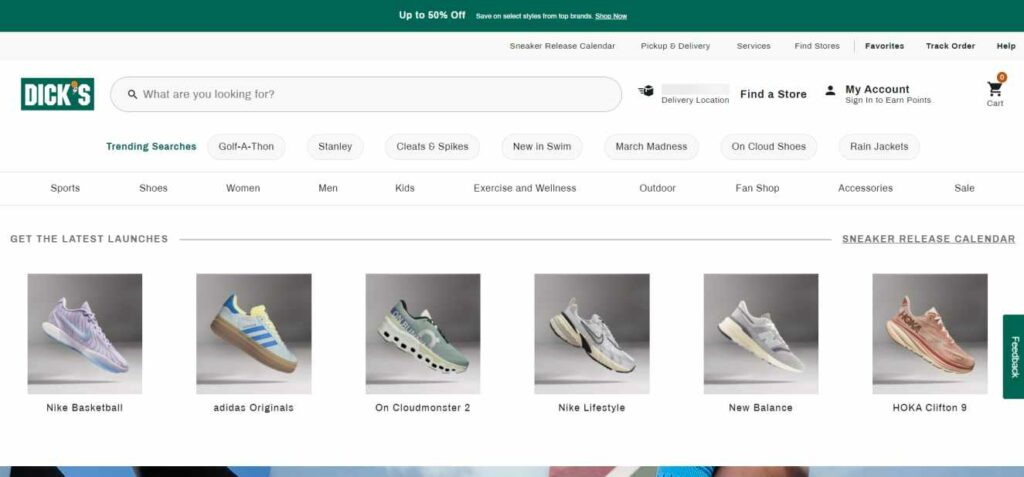Open the Accessories menu
The width and height of the screenshot is (1024, 477).
pyautogui.click(x=865, y=188)
